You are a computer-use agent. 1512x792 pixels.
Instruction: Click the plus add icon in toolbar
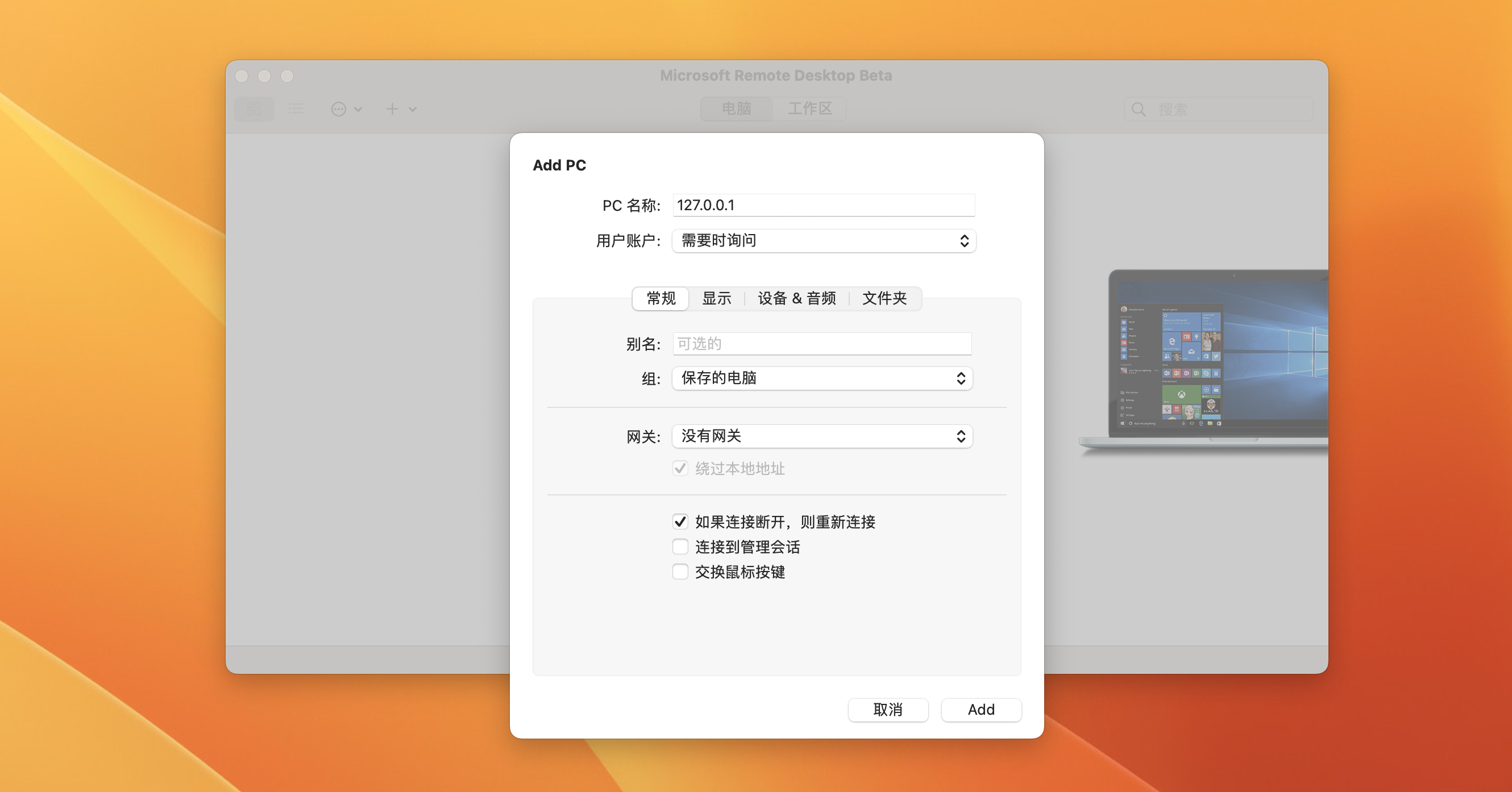[x=392, y=109]
